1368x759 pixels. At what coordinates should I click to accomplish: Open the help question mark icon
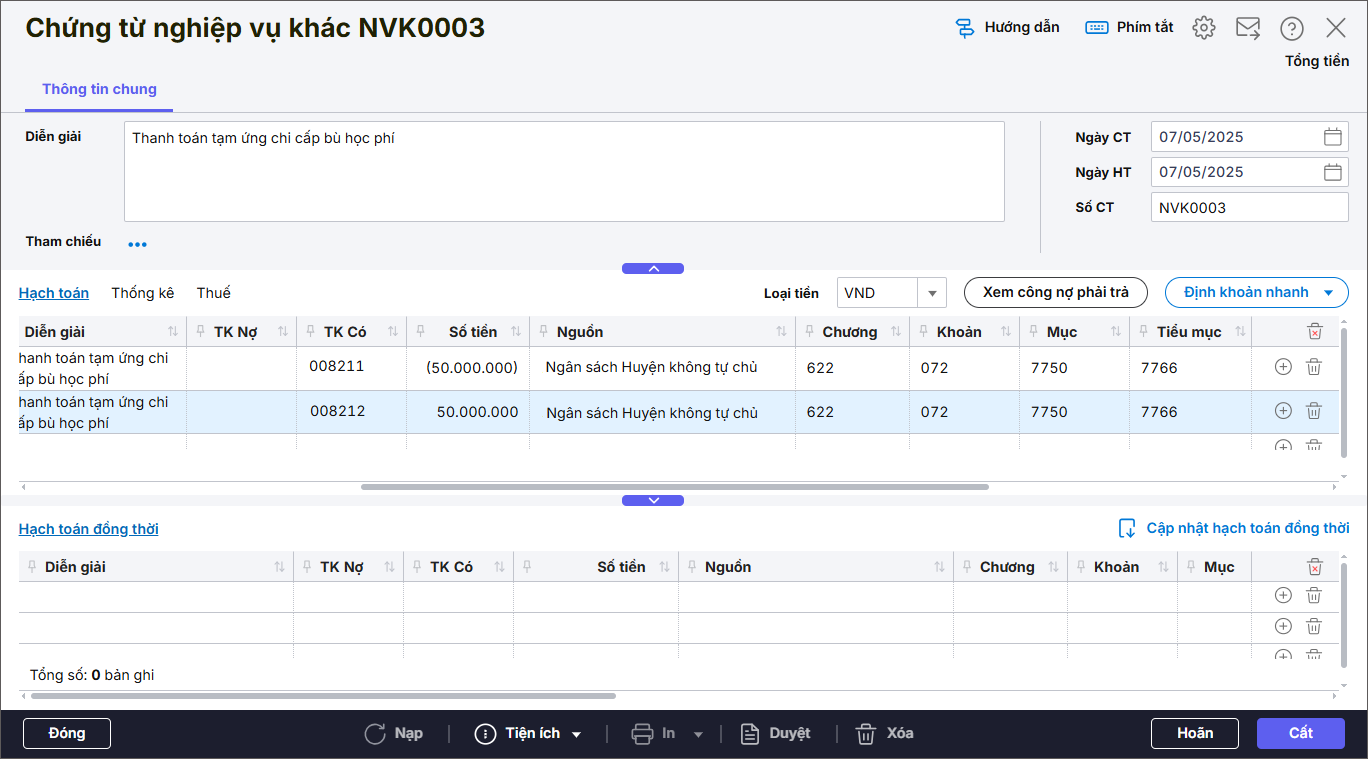coord(1292,28)
